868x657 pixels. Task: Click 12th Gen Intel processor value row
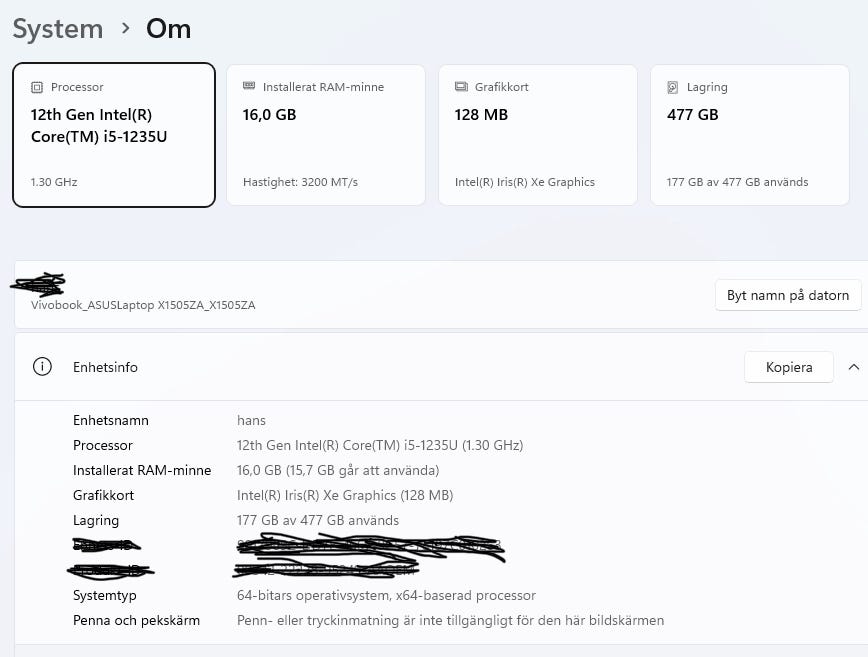pyautogui.click(x=380, y=445)
